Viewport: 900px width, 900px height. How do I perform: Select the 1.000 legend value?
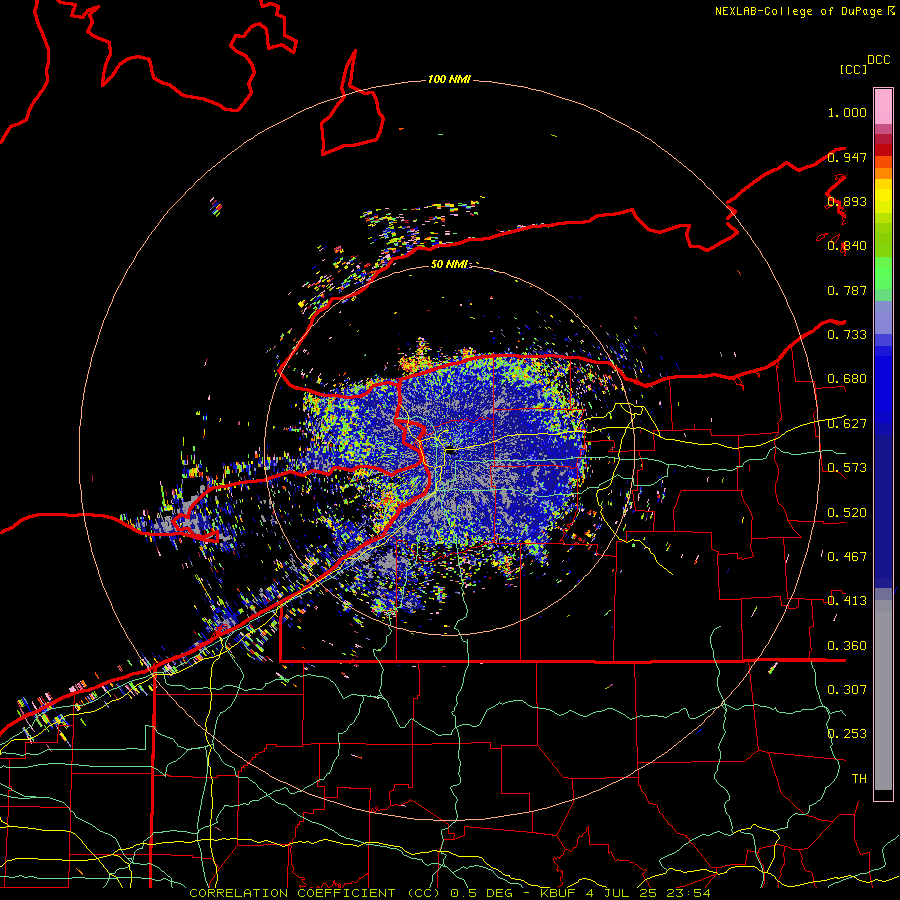point(847,112)
